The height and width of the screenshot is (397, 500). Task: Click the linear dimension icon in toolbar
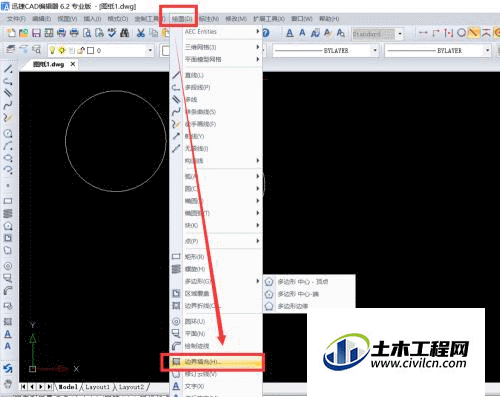pos(423,33)
